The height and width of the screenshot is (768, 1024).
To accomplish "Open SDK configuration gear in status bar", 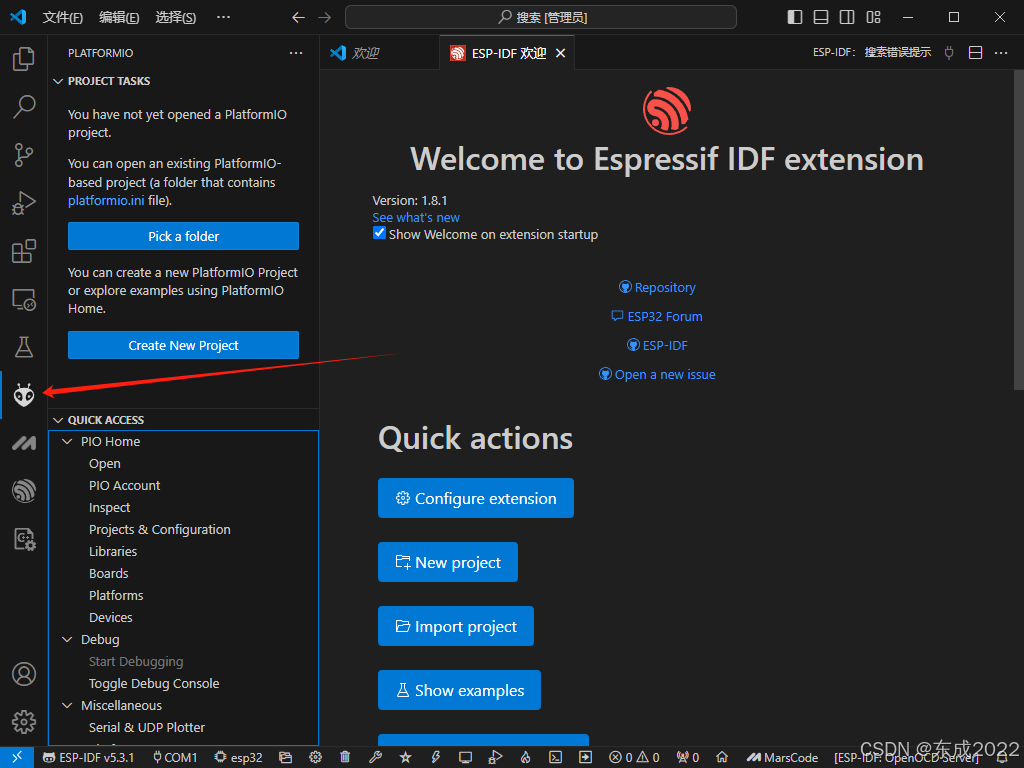I will [x=315, y=758].
